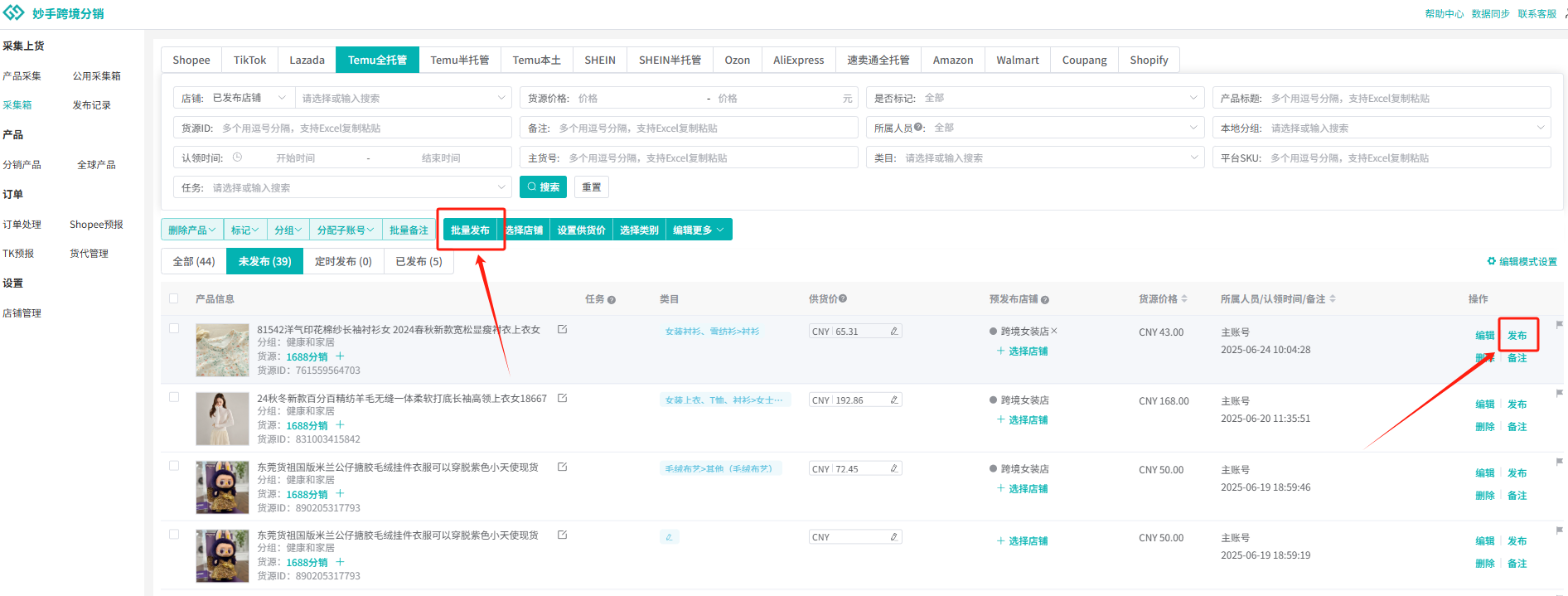Image resolution: width=1568 pixels, height=596 pixels.
Task: Click the flag icon on the 81542洋气印花 row
Action: (x=1559, y=325)
